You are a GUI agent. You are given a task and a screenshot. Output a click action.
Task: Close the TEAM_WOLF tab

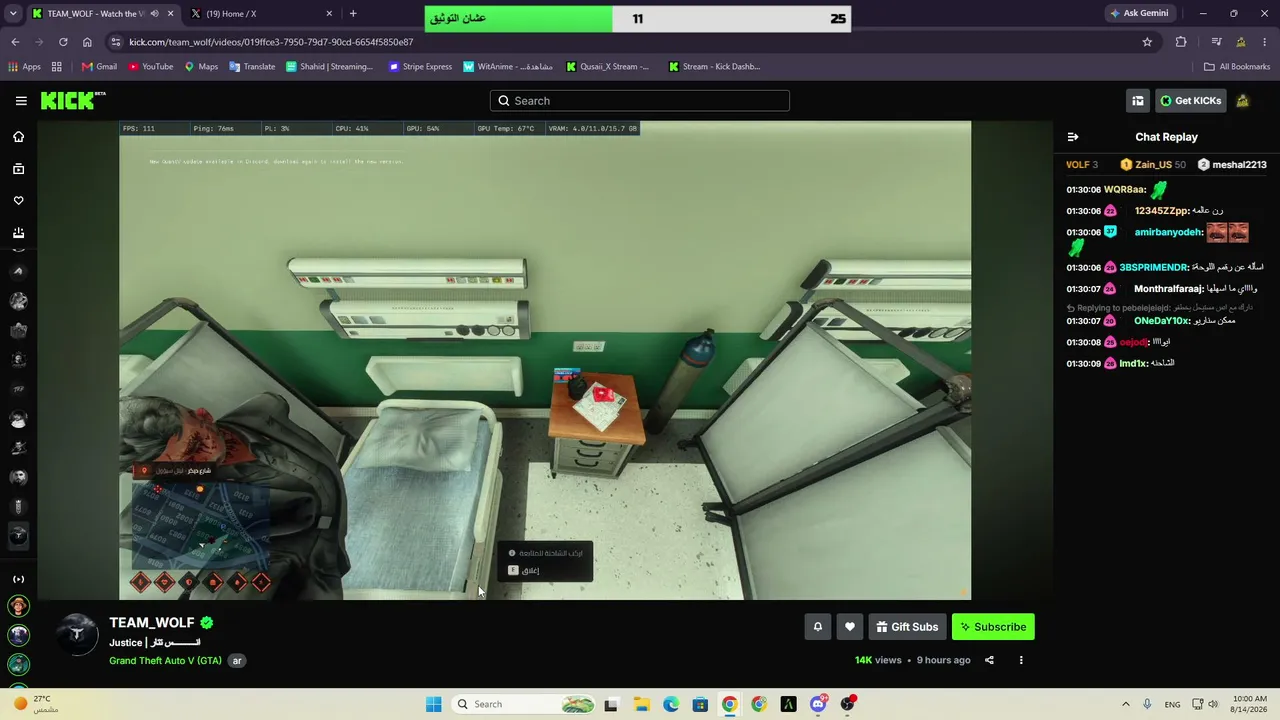pyautogui.click(x=171, y=14)
